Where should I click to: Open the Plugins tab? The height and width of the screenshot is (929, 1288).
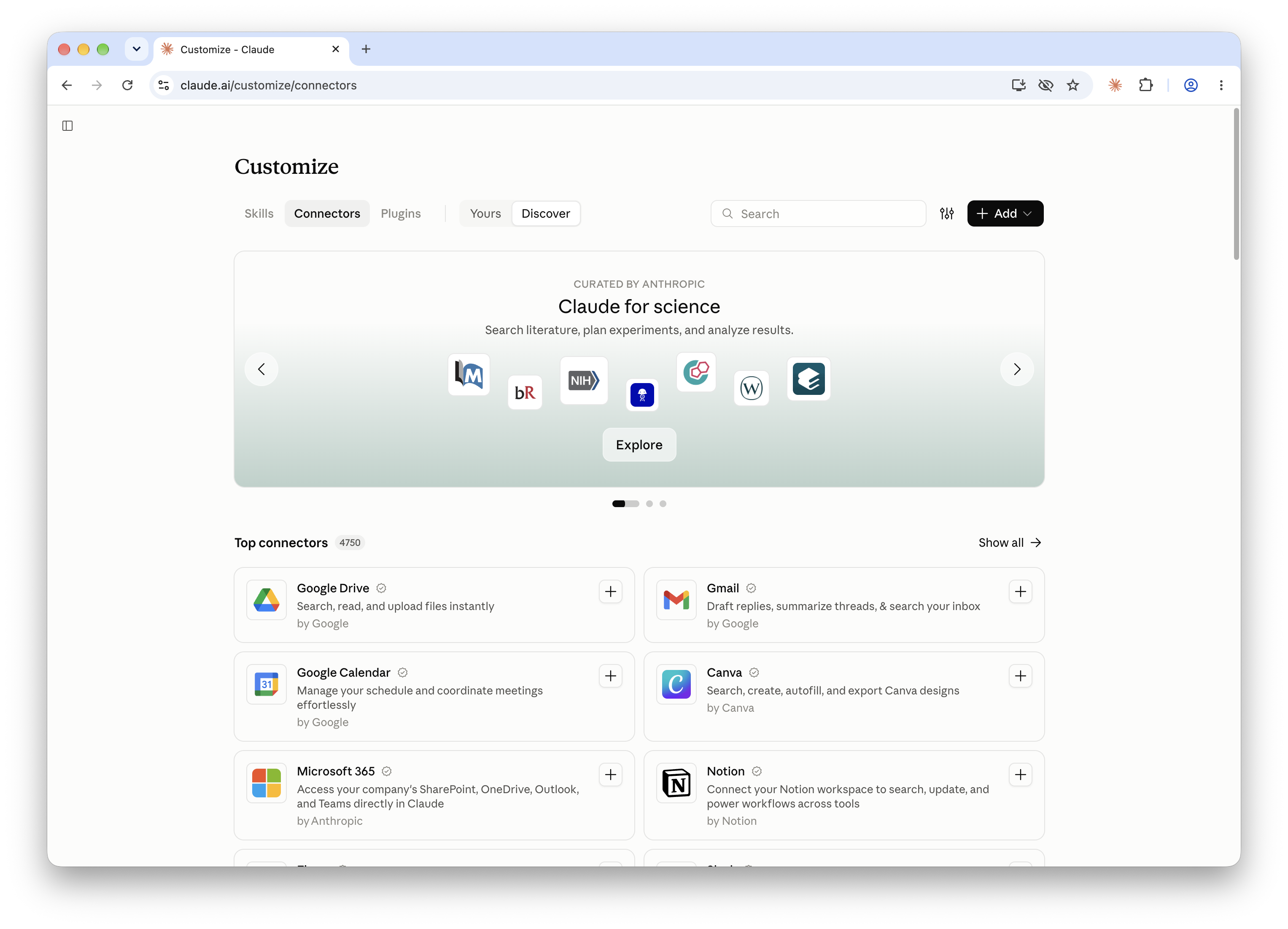(401, 213)
